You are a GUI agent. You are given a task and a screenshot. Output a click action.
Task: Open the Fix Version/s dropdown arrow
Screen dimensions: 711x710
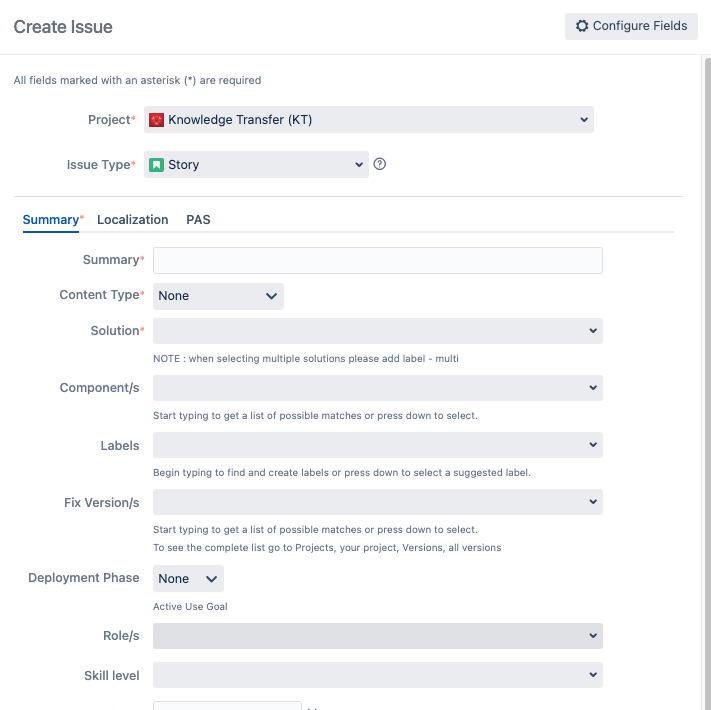click(593, 502)
